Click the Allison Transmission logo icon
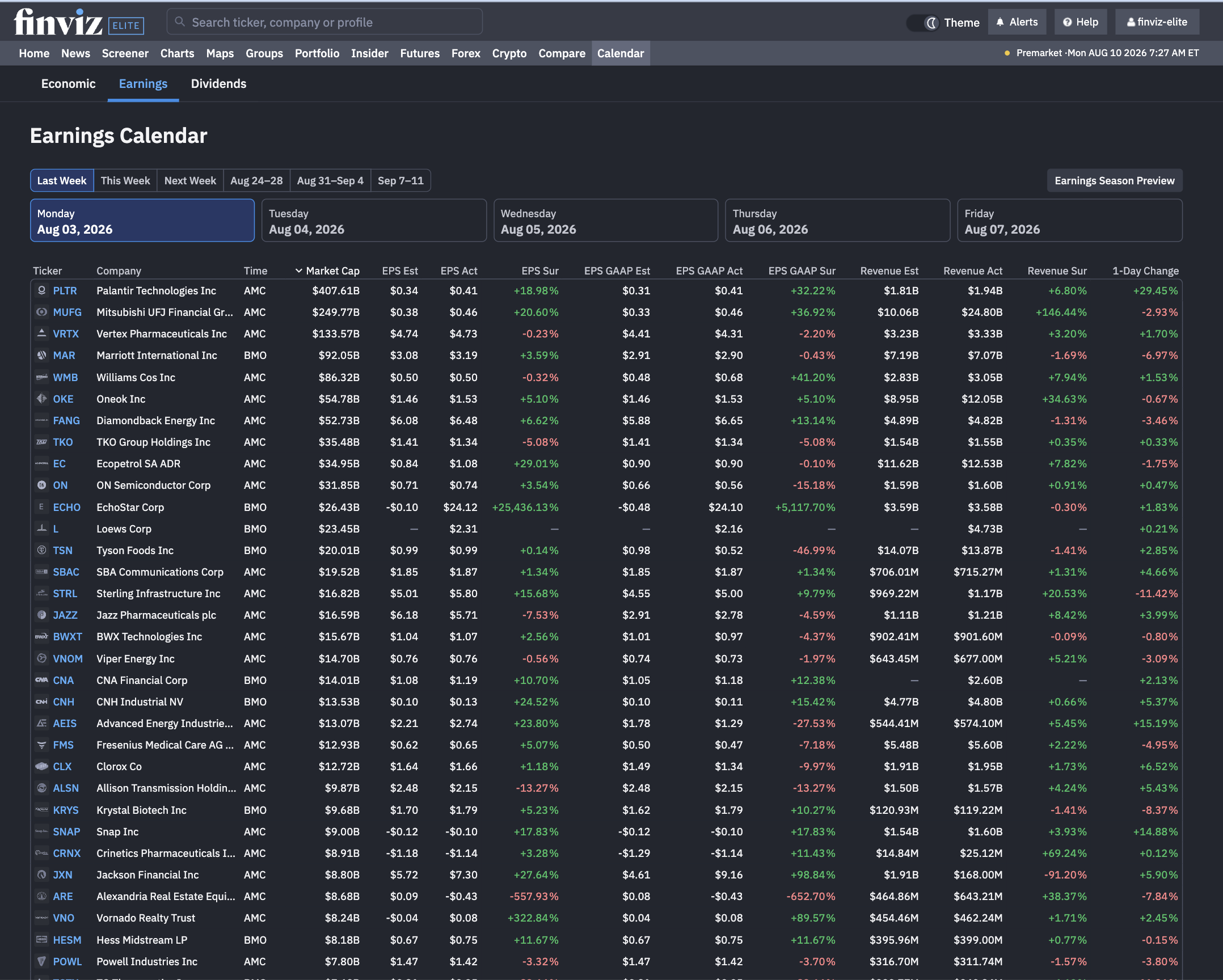The width and height of the screenshot is (1223, 980). point(41,788)
